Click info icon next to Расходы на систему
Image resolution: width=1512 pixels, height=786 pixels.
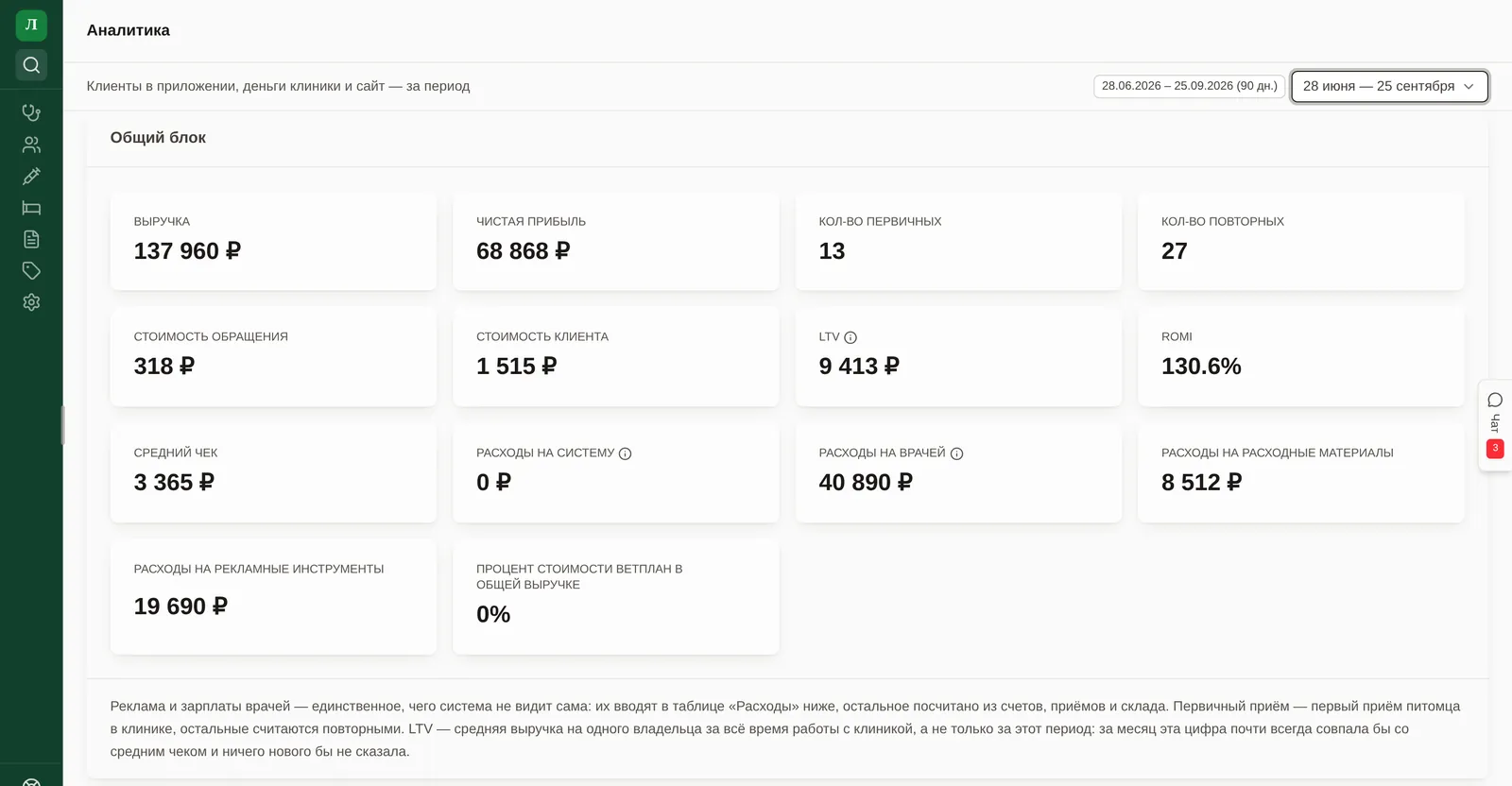(625, 453)
